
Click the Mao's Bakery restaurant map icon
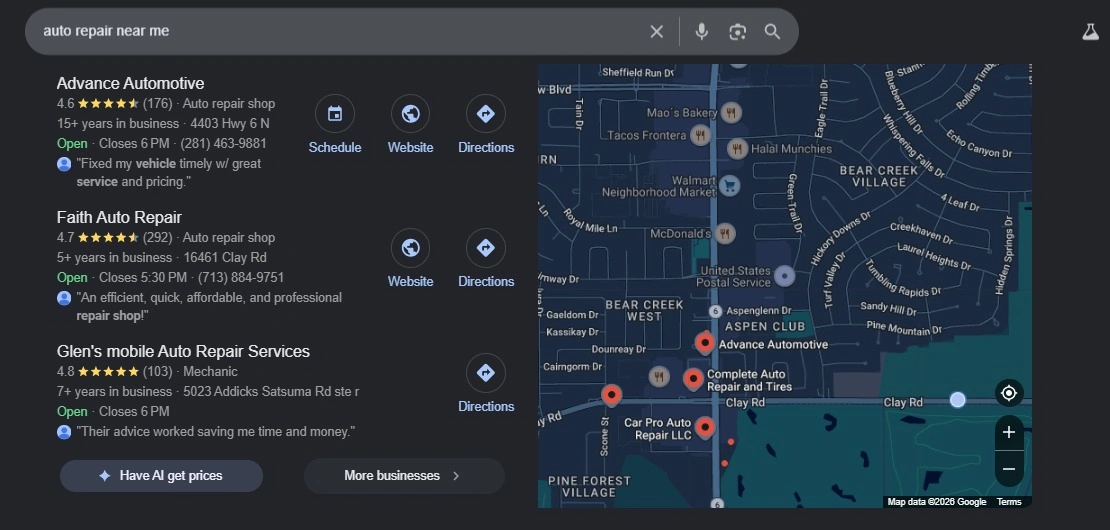click(x=731, y=113)
